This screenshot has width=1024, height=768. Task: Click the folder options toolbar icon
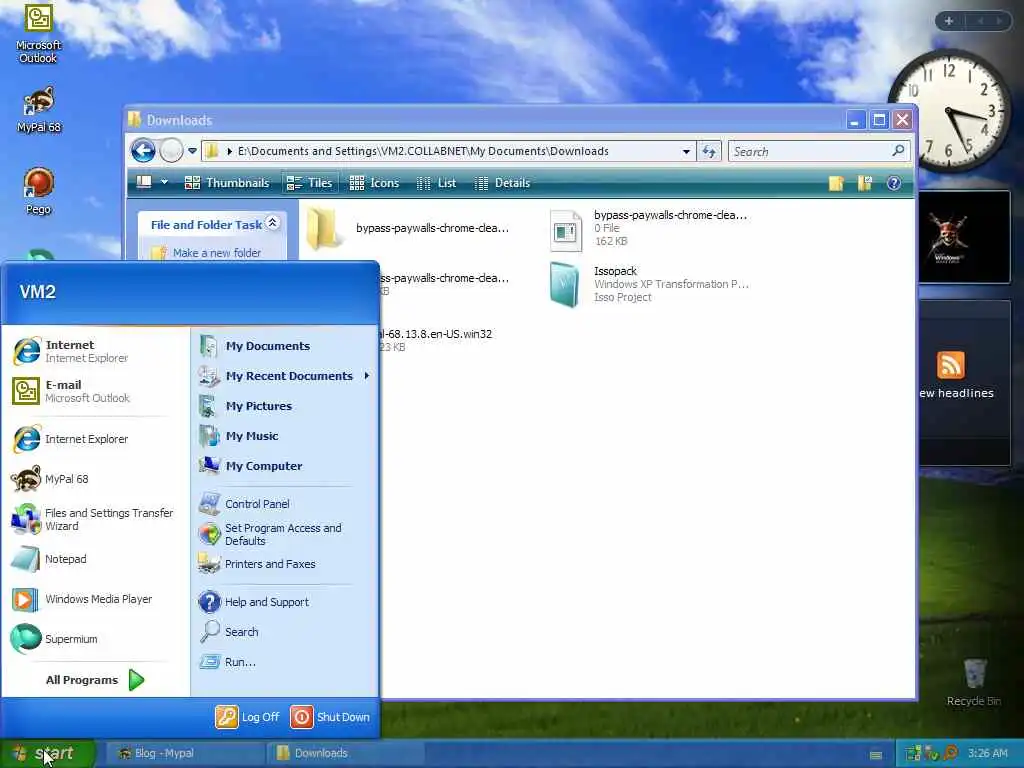[865, 183]
